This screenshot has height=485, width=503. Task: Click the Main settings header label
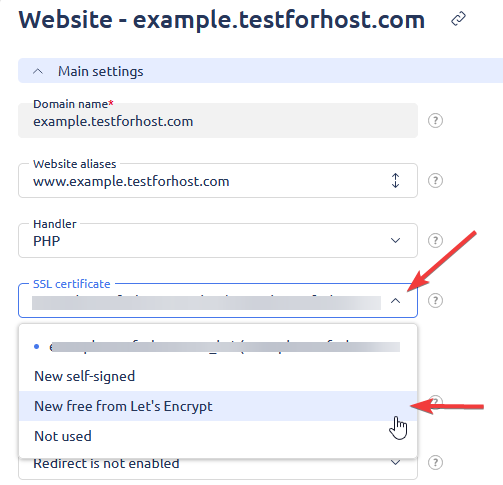click(x=101, y=71)
